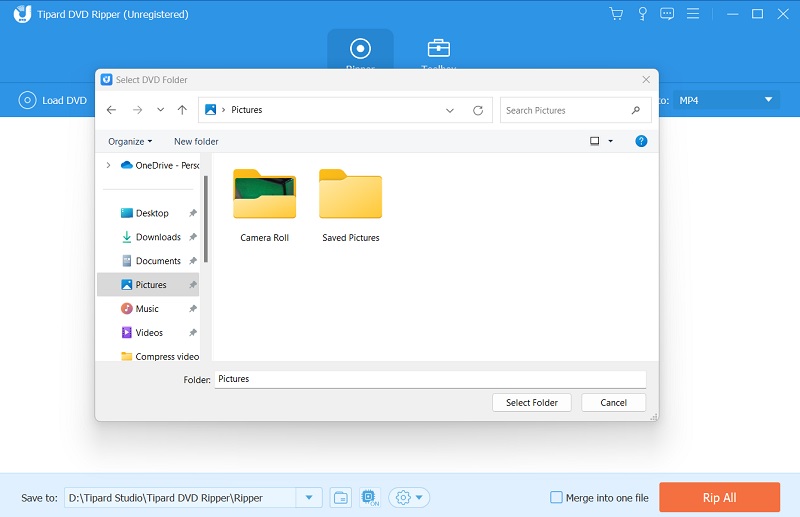Select Compress video folder in sidebar
This screenshot has width=800, height=517.
(x=160, y=356)
